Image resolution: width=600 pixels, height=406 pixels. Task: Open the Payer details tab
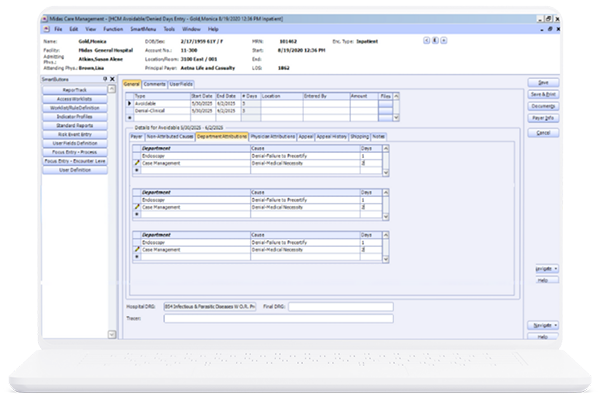136,136
